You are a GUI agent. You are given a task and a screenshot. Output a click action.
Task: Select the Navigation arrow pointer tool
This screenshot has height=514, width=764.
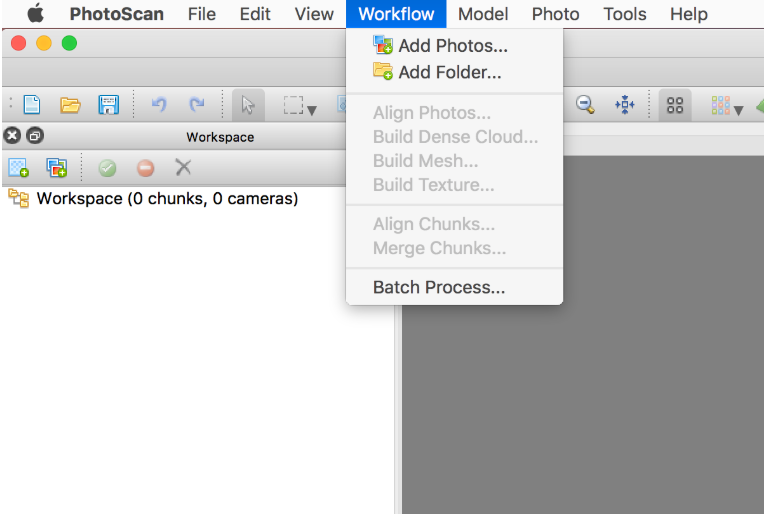(248, 105)
